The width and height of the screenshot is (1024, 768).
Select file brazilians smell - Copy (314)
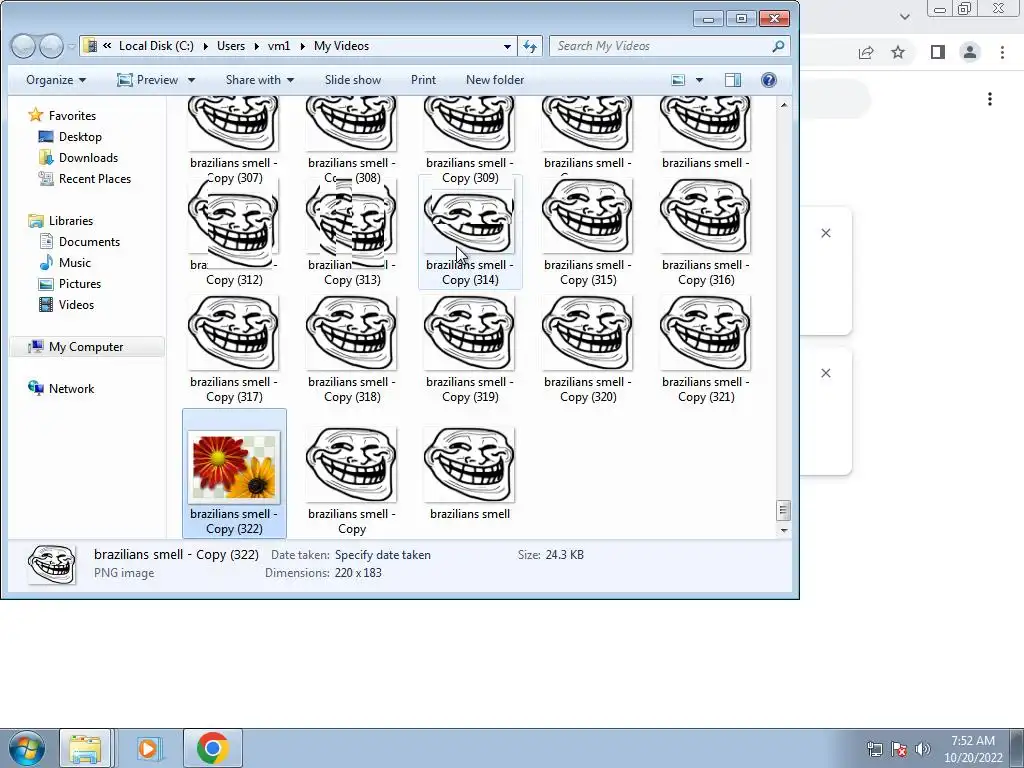(x=470, y=232)
